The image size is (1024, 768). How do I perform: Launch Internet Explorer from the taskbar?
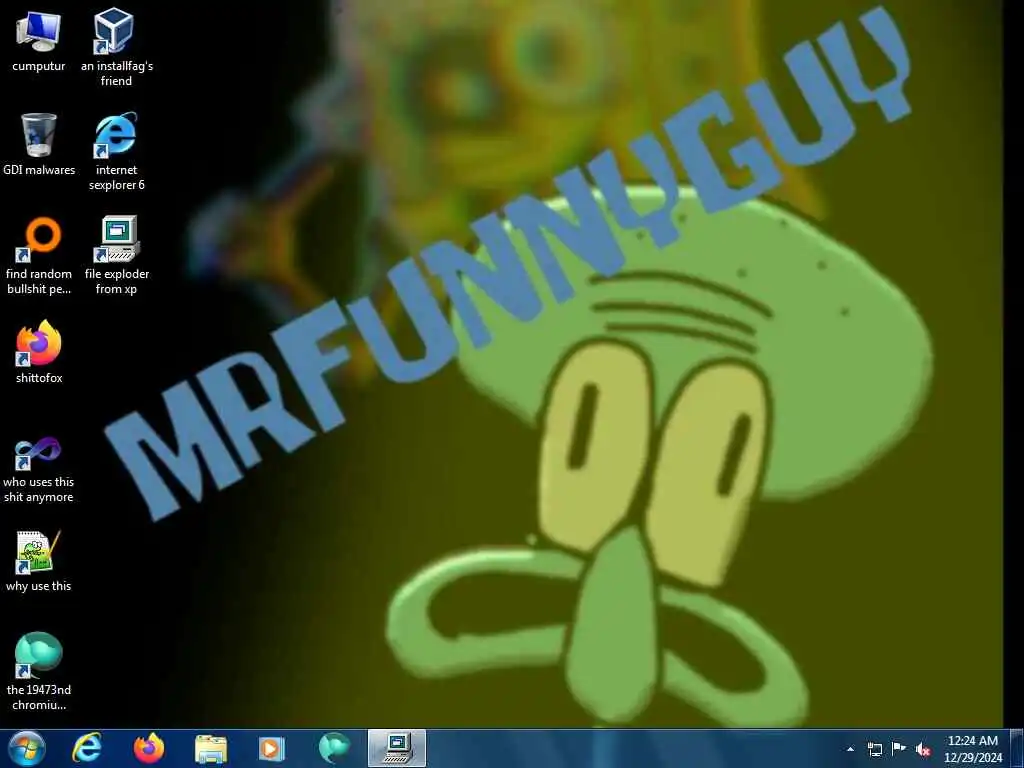[x=86, y=748]
